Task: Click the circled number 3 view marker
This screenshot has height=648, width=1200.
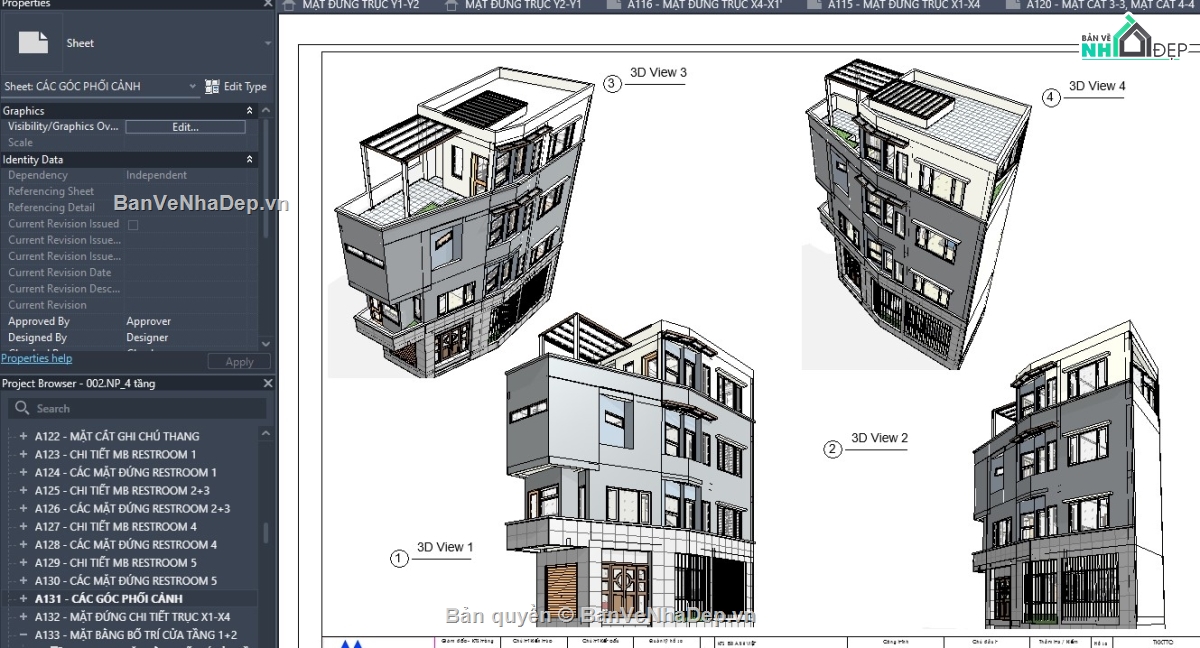Action: click(612, 84)
